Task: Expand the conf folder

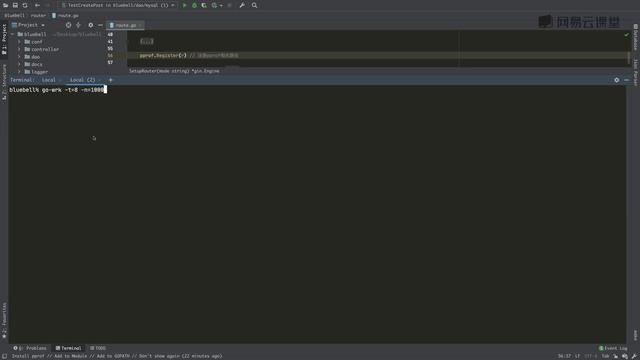Action: tap(19, 42)
